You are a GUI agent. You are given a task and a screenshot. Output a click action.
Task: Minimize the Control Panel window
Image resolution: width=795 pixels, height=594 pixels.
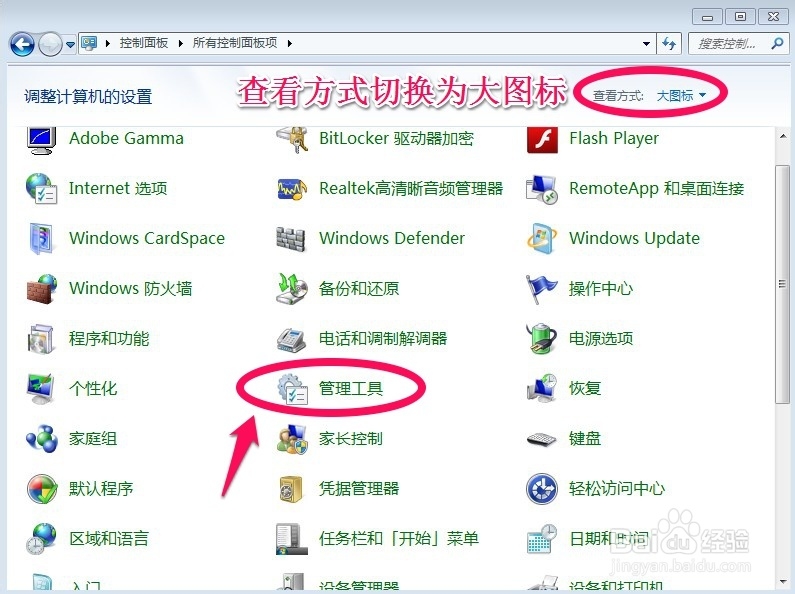coord(707,16)
